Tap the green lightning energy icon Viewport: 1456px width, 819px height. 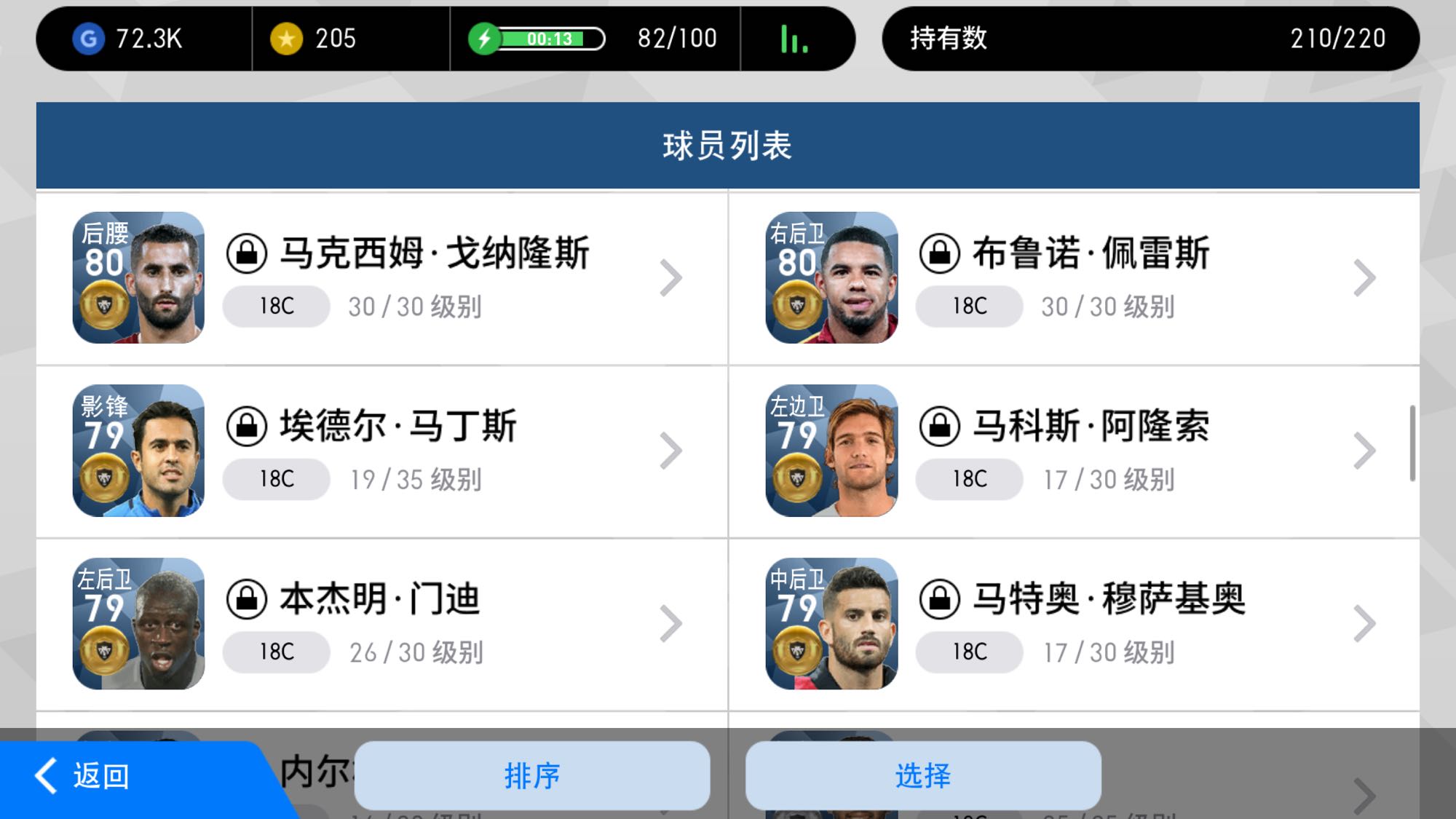tap(484, 39)
